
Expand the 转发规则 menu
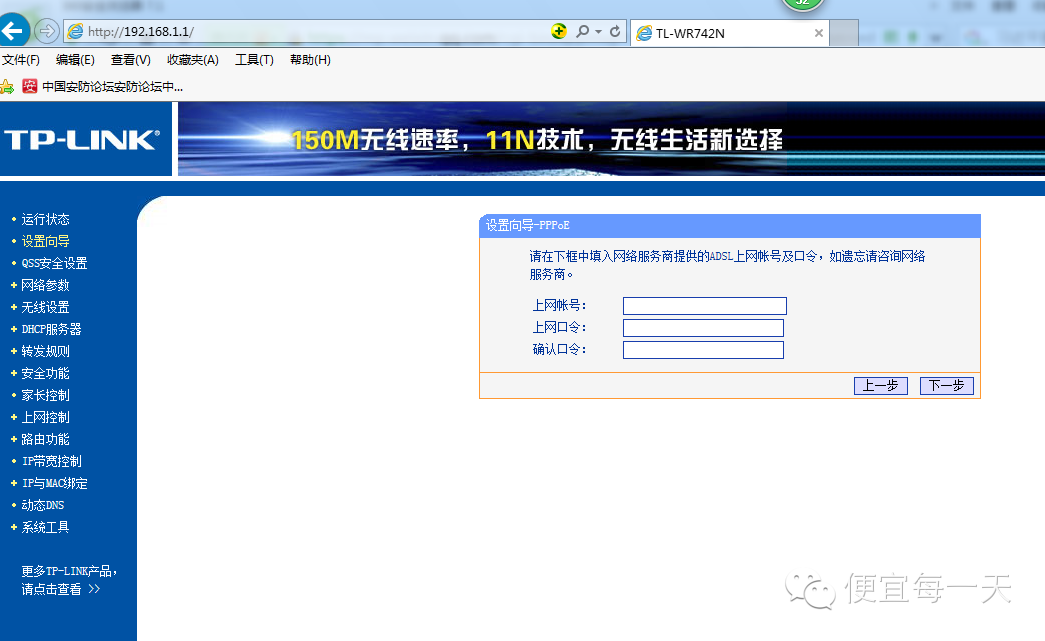[x=45, y=351]
